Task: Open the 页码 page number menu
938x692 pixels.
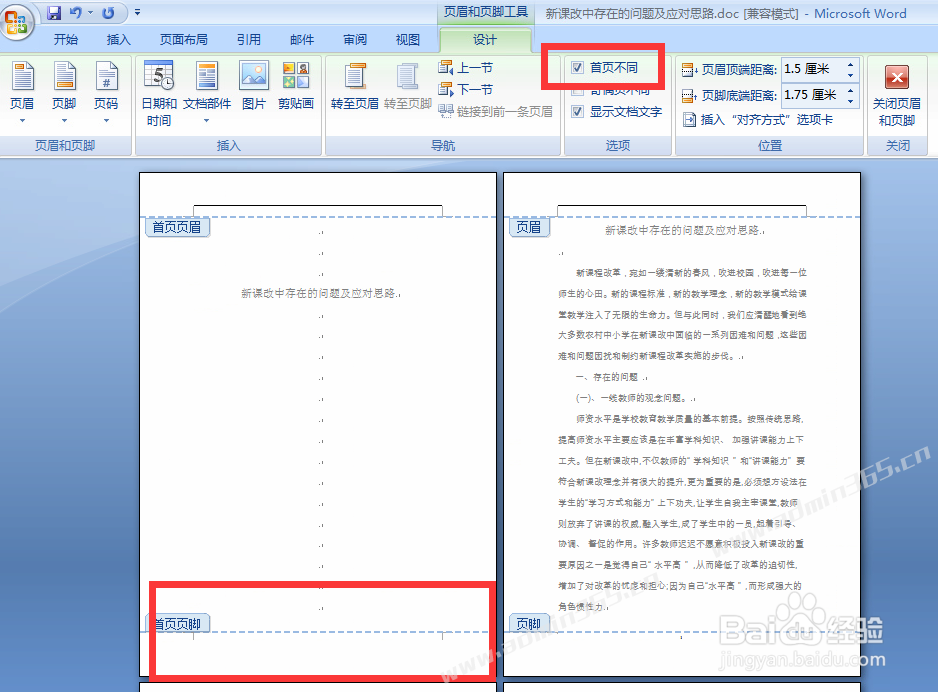Action: tap(106, 93)
